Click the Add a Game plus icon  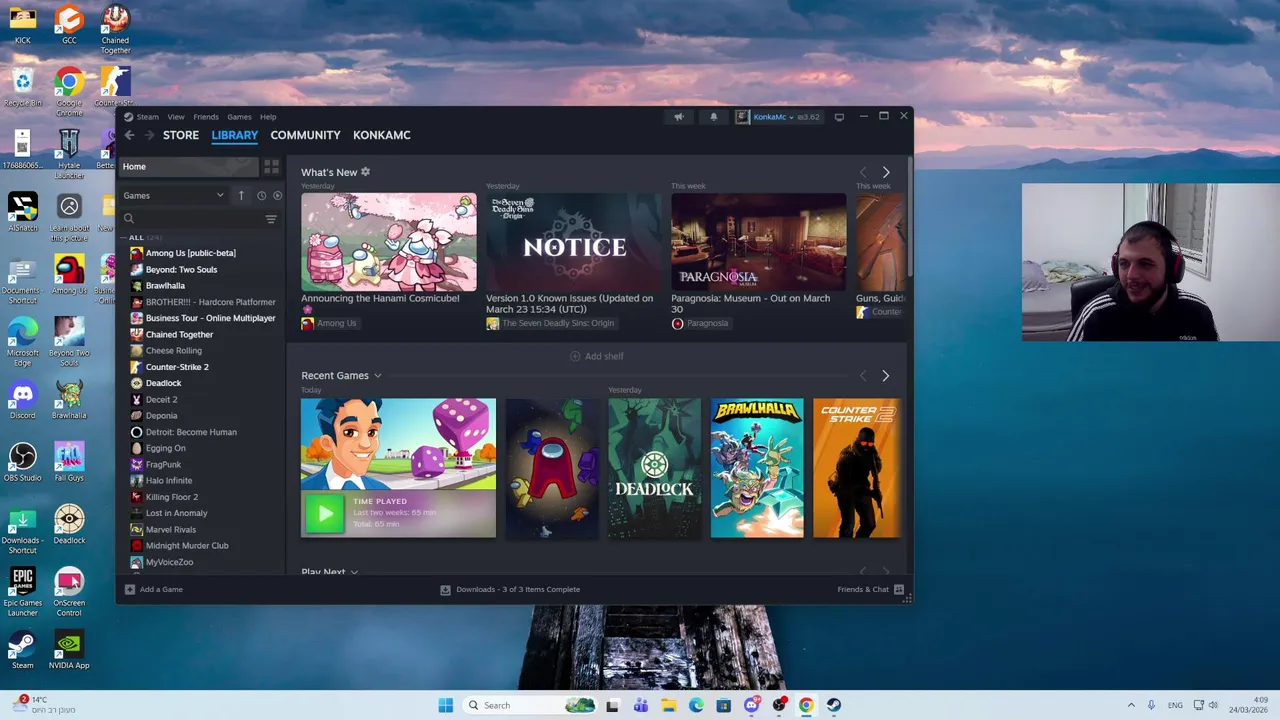pos(130,590)
